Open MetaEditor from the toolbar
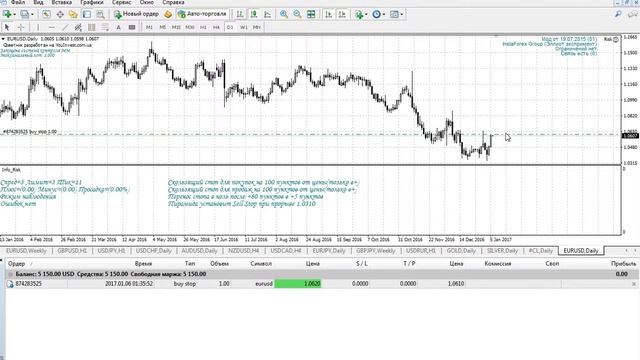This screenshot has width=640, height=360. point(168,14)
